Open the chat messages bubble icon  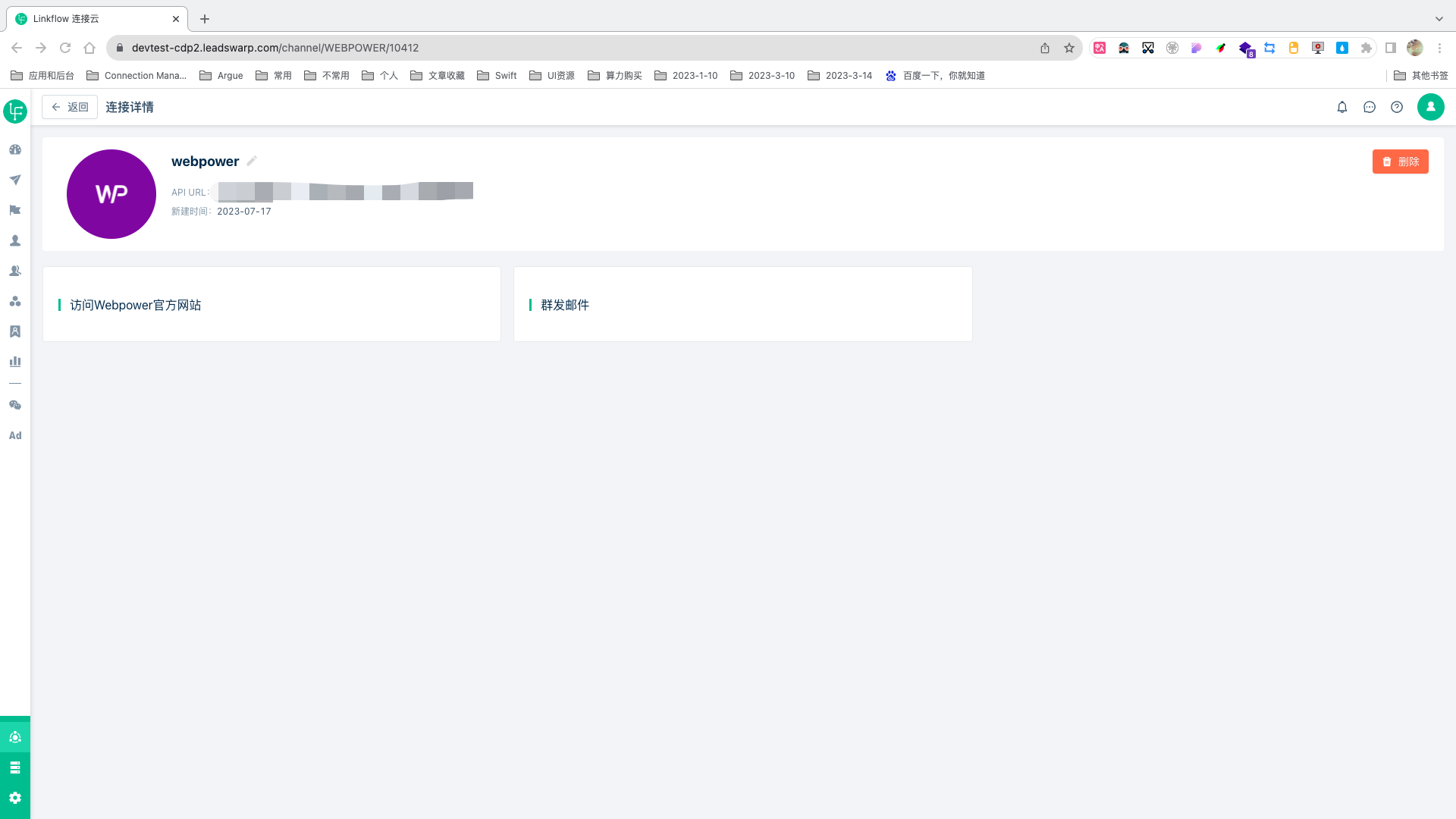coord(1370,107)
